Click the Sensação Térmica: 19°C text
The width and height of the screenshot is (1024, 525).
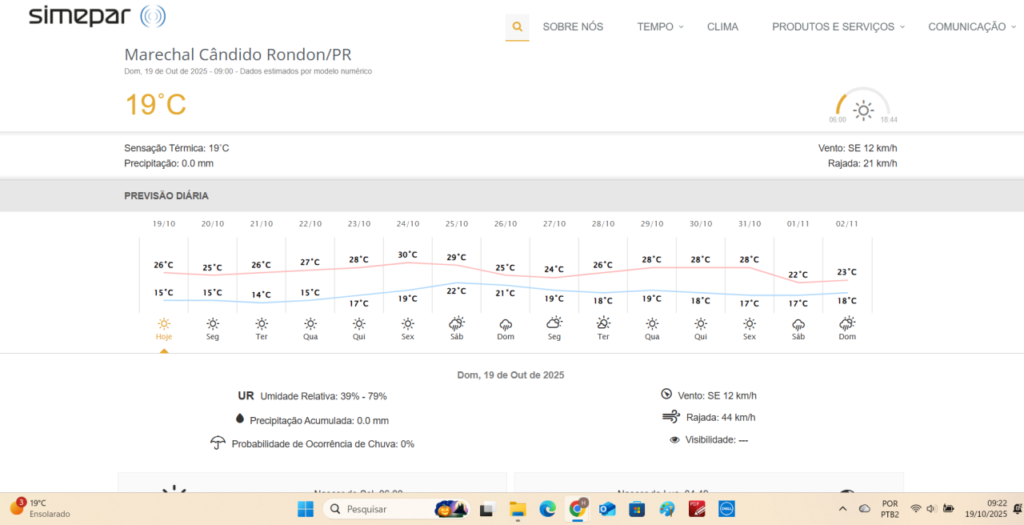tap(176, 148)
